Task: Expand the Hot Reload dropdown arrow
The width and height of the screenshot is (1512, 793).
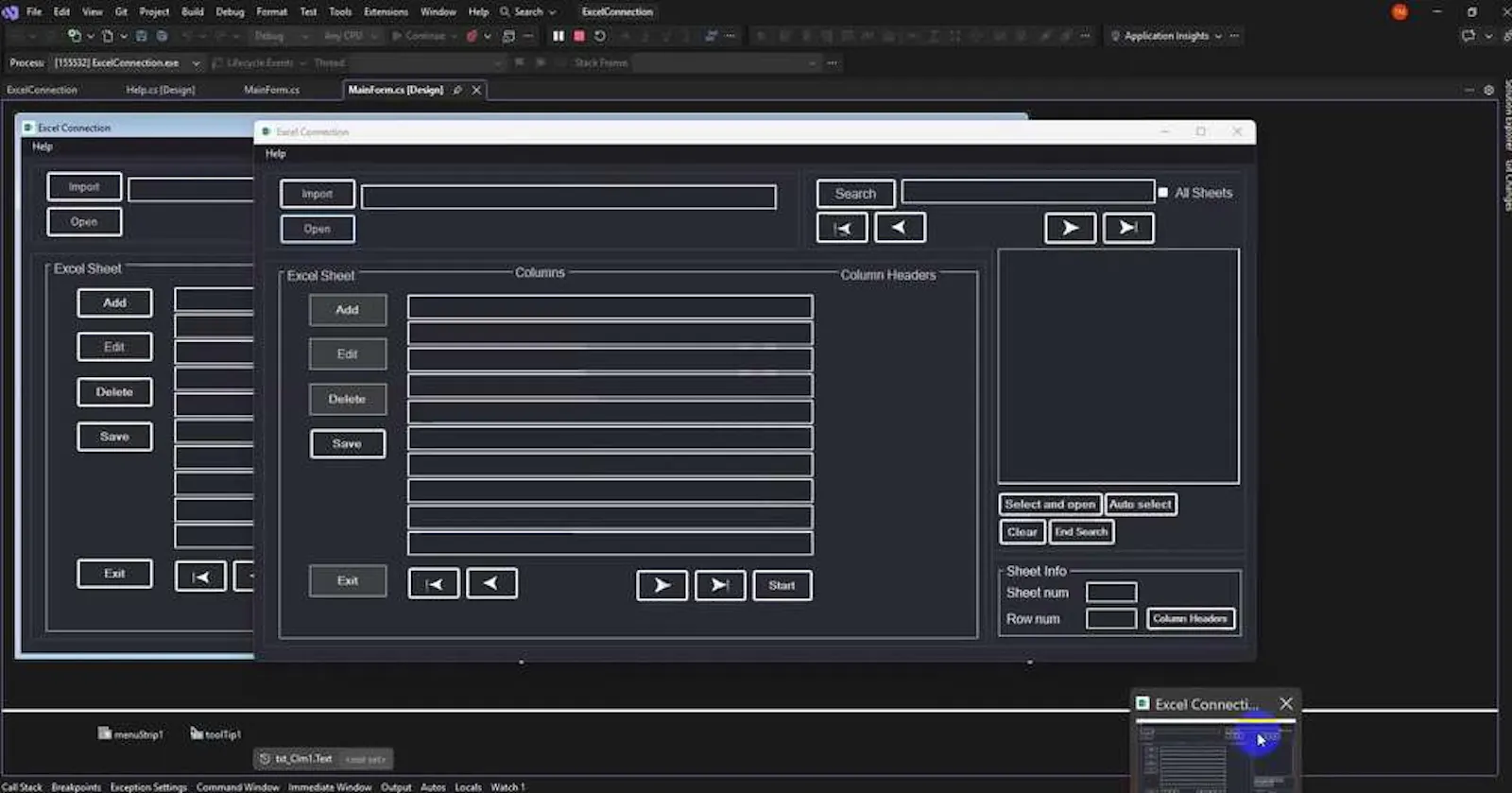Action: (488, 36)
